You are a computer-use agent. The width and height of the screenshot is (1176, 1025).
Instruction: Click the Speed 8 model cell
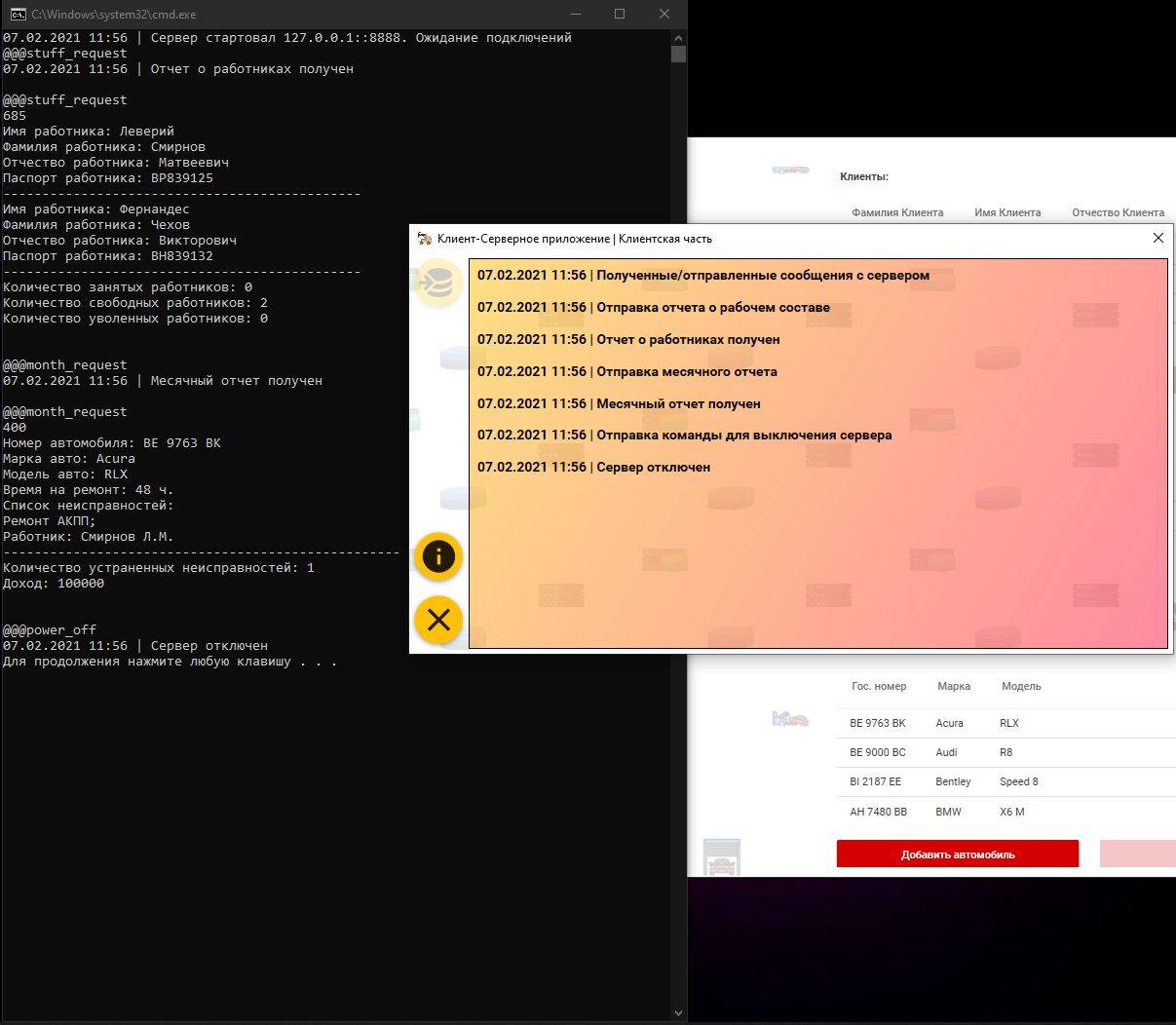(1019, 781)
